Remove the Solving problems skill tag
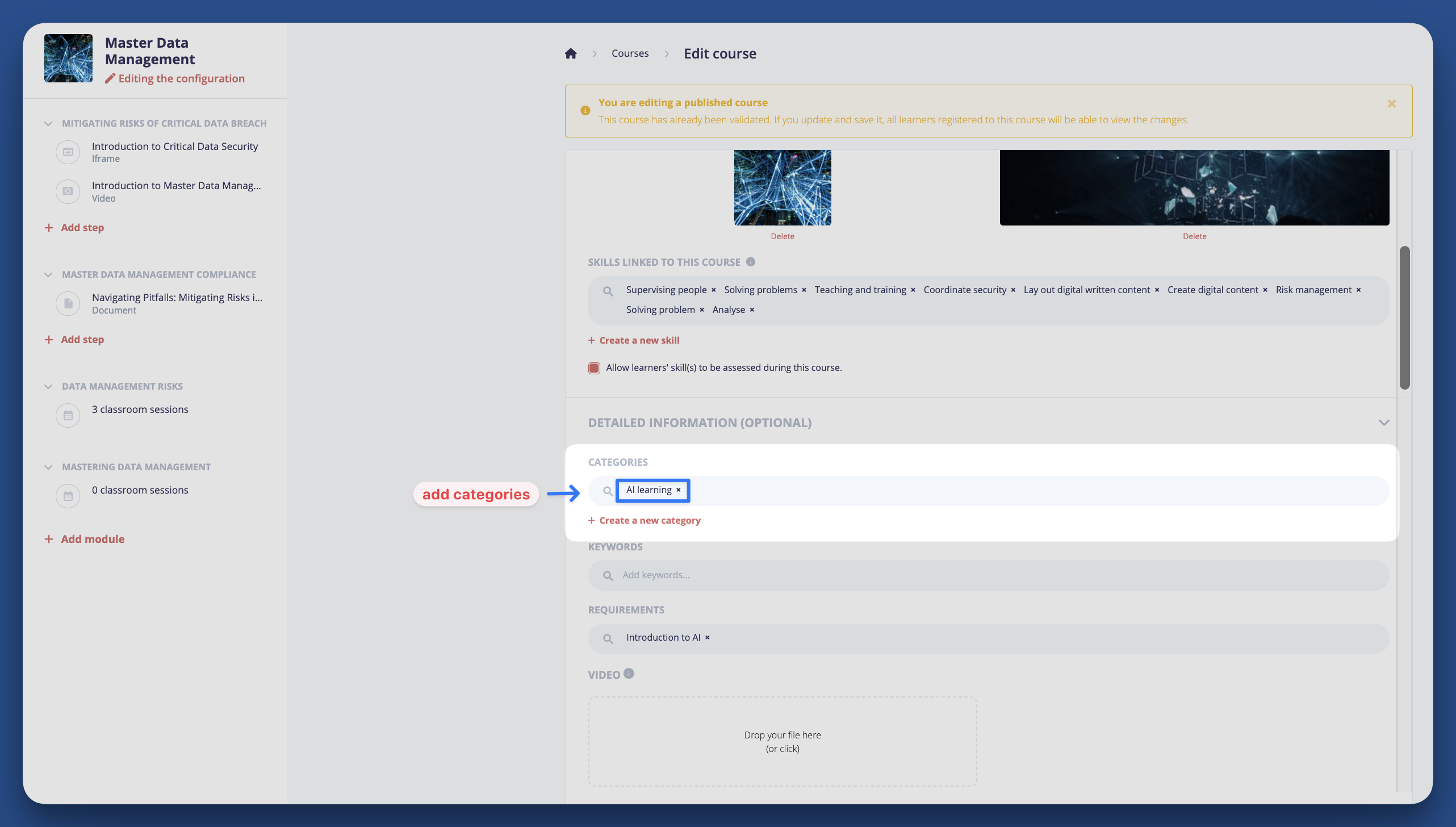 (x=804, y=290)
